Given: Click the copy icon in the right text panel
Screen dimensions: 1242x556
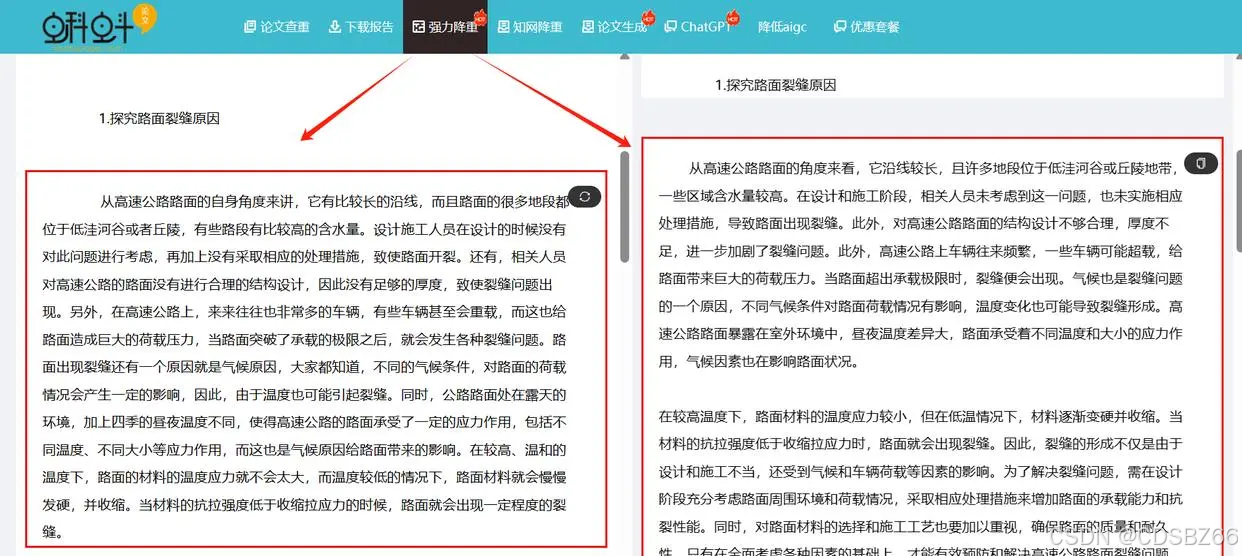Looking at the screenshot, I should click(x=1201, y=163).
